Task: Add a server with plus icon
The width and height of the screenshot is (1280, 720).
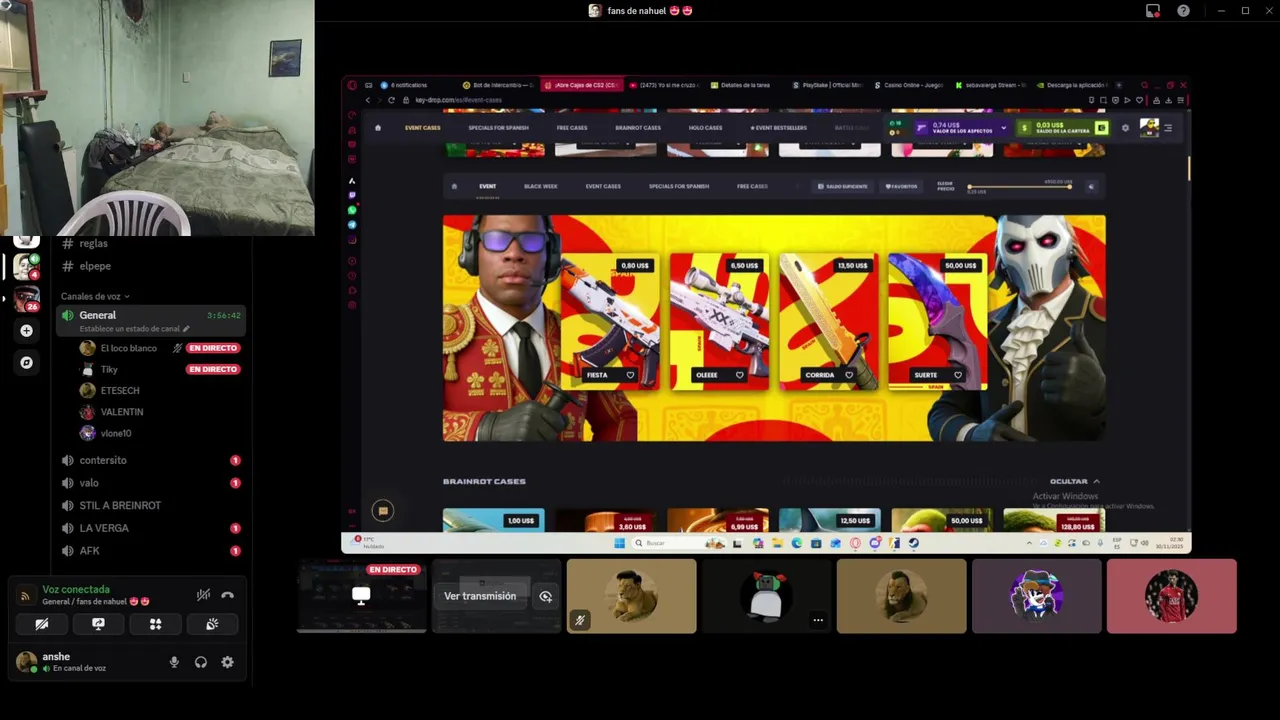Action: (26, 331)
